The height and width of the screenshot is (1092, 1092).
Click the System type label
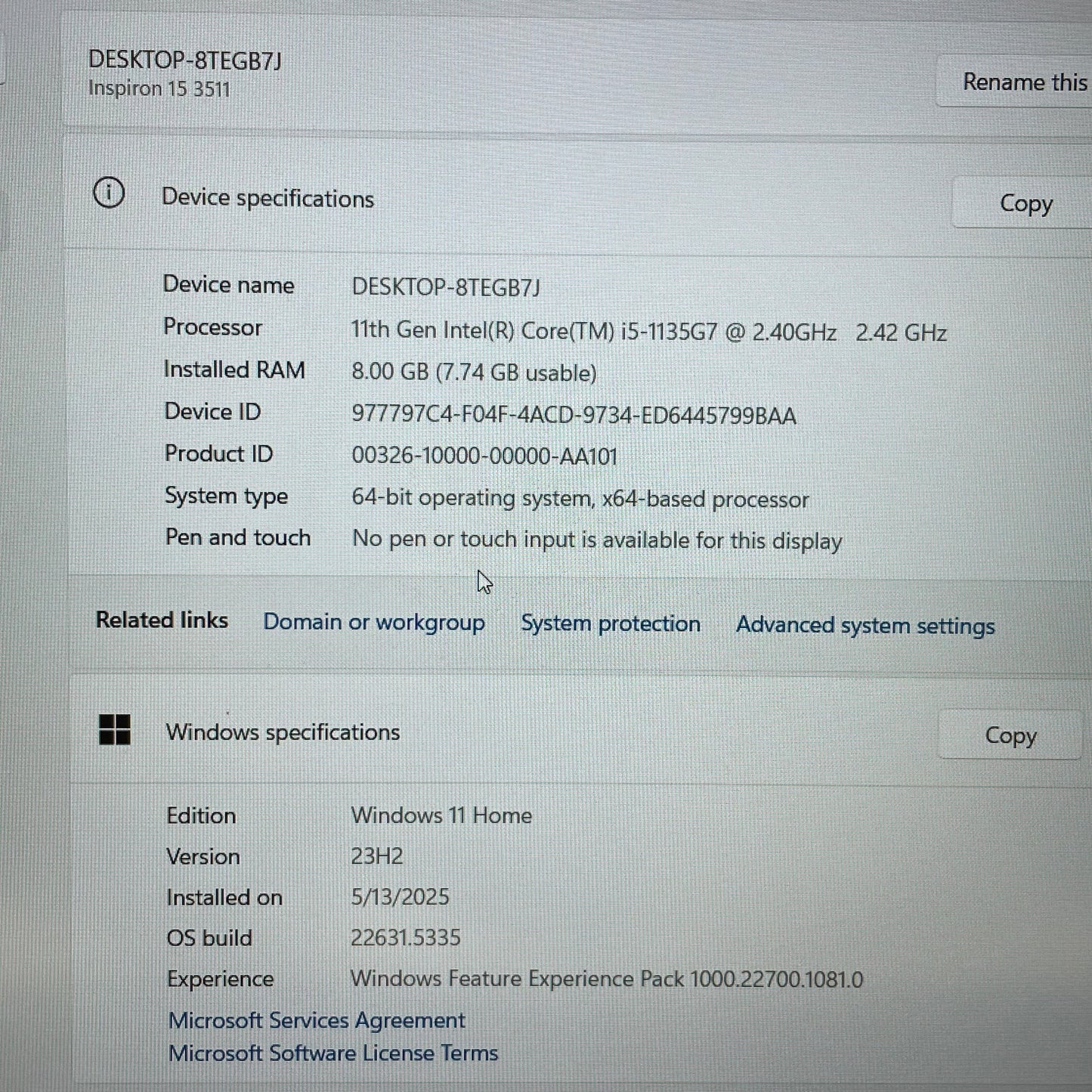(226, 497)
